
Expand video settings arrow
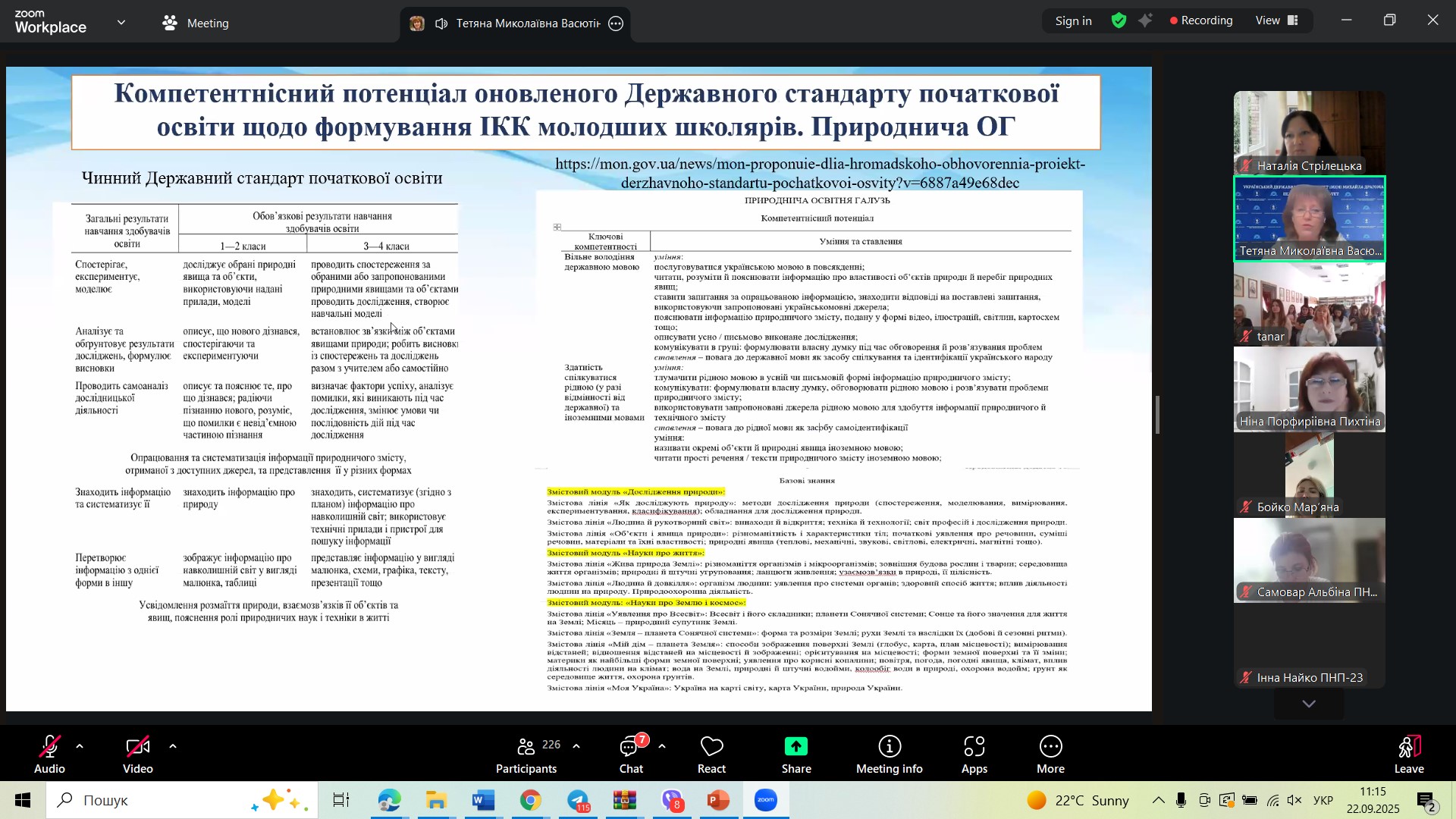point(173,747)
